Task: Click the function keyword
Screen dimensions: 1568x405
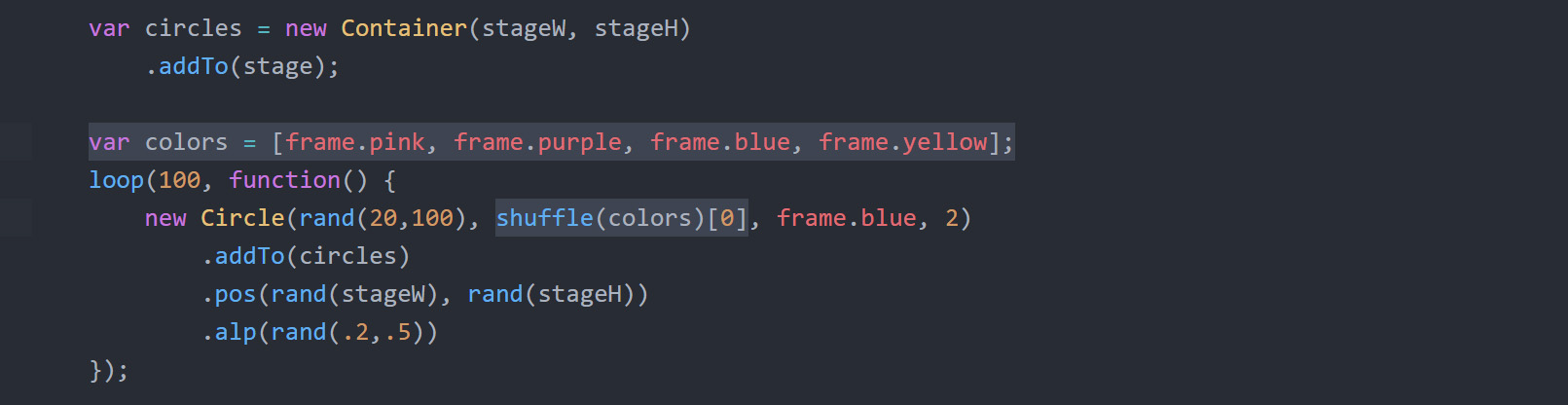Action: [285, 180]
